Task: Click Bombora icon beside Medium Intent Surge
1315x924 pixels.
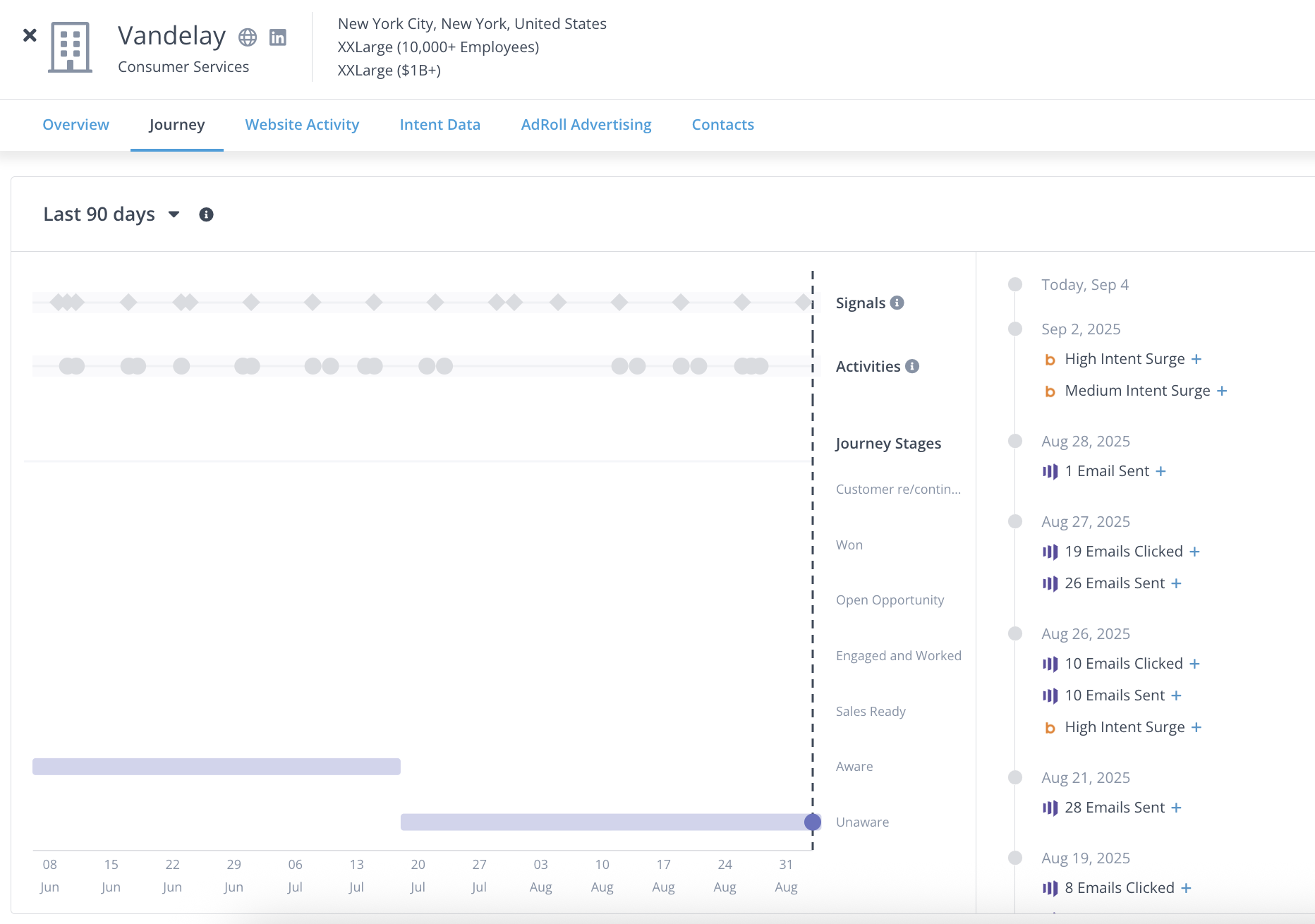Action: 1050,391
